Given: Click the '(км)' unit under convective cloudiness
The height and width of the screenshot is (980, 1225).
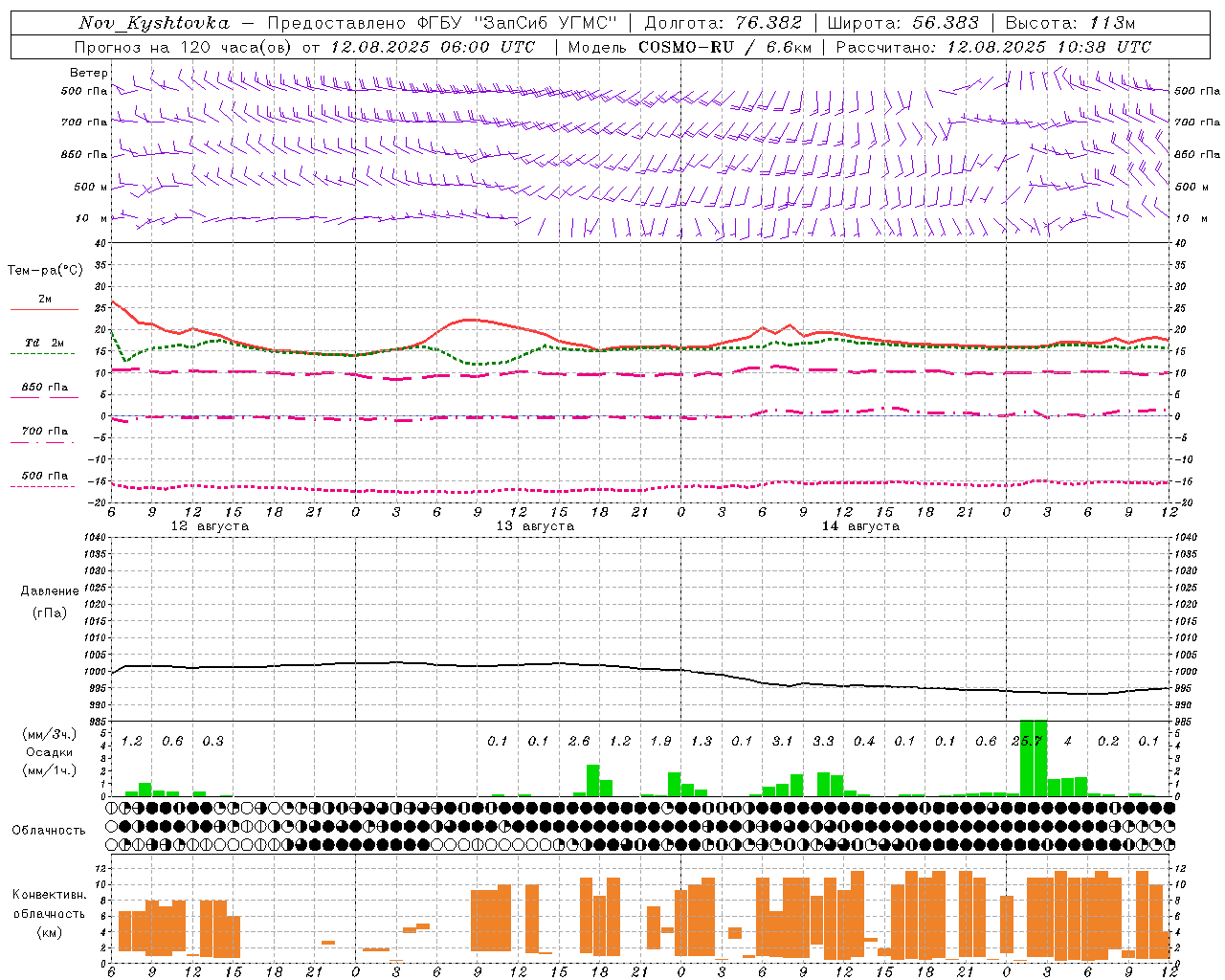Looking at the screenshot, I should [50, 932].
